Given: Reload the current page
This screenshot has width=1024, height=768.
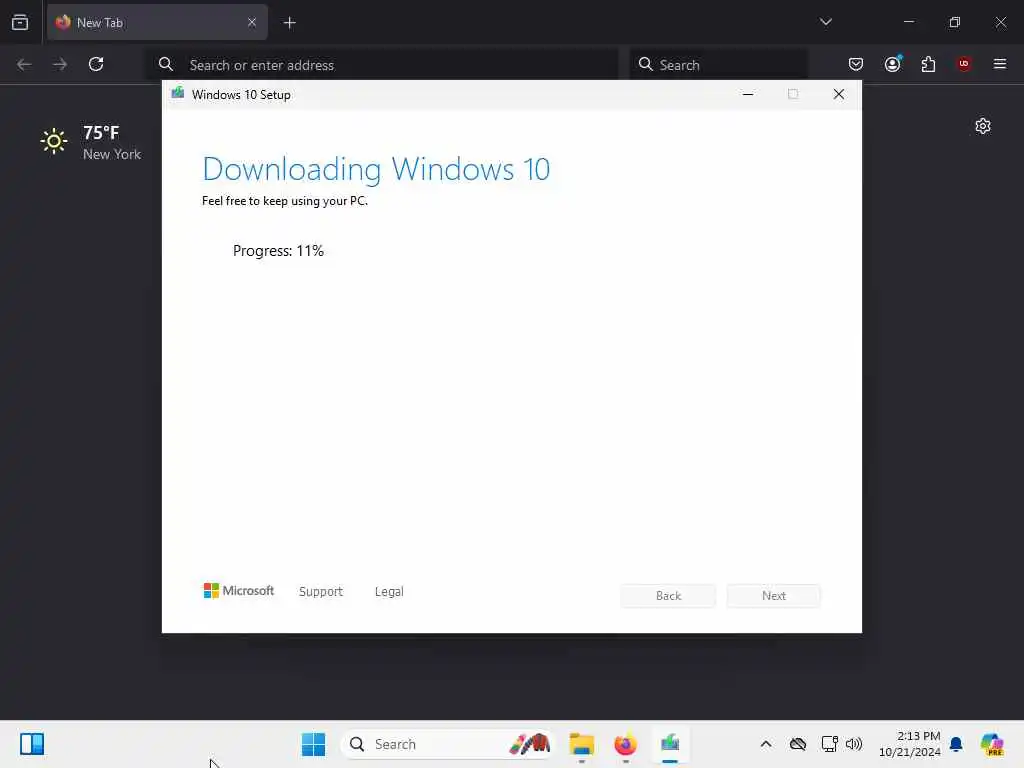Looking at the screenshot, I should [96, 64].
